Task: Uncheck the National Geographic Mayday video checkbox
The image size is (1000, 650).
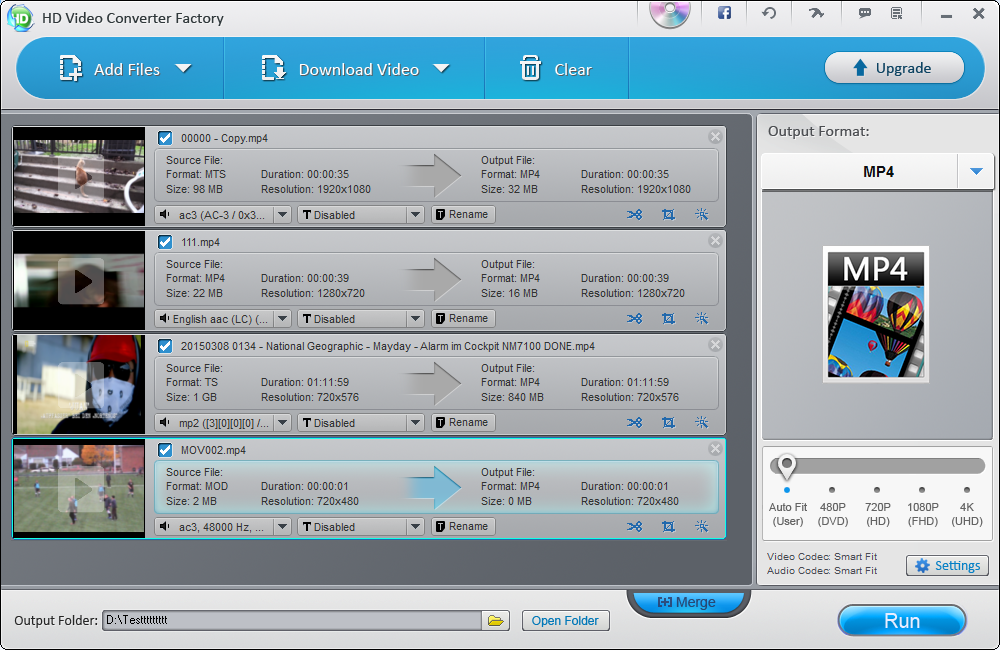Action: (165, 346)
